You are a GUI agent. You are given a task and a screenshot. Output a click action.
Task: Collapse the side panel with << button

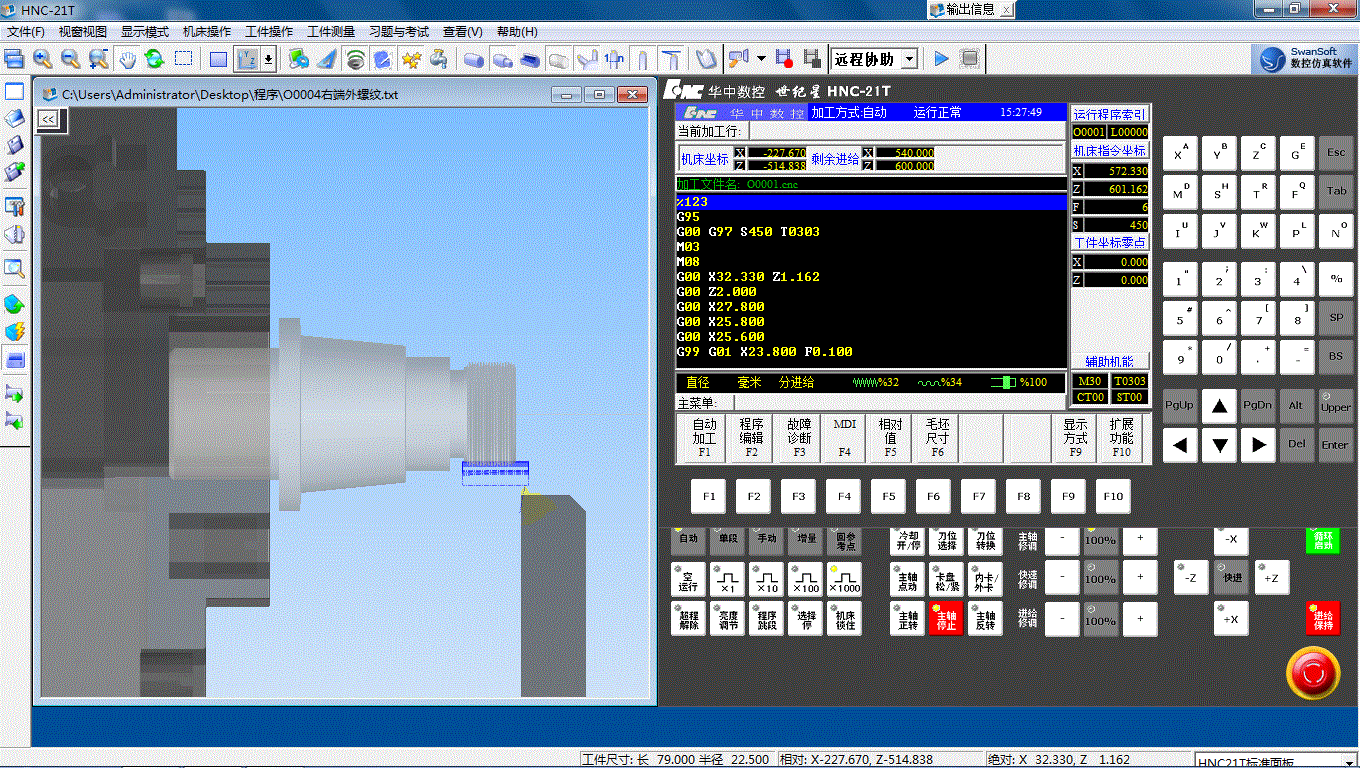point(47,119)
